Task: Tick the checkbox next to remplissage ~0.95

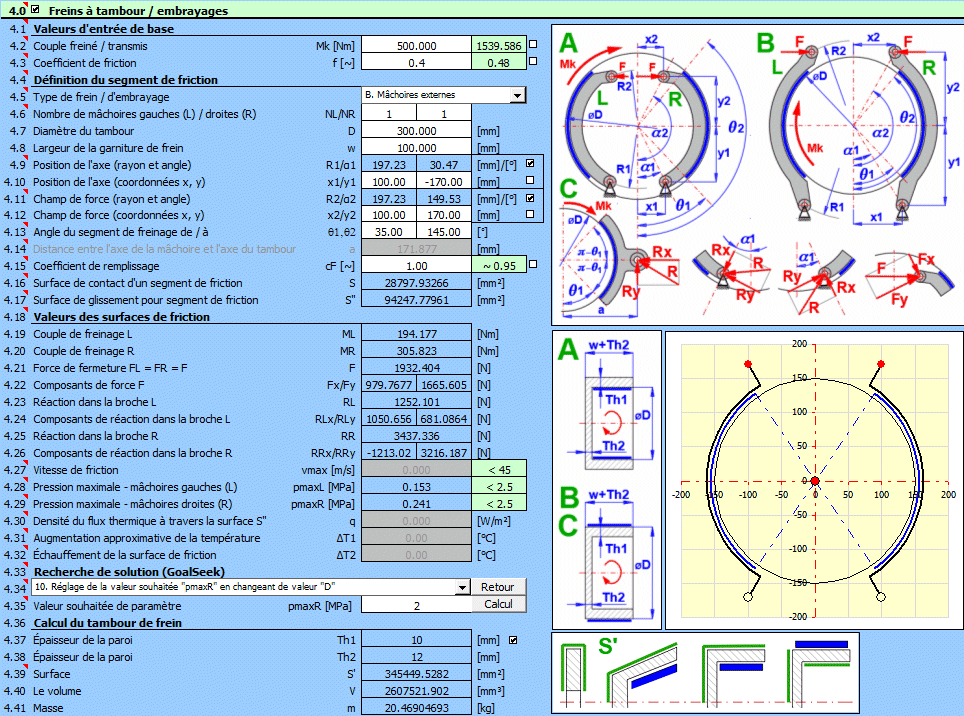Action: click(533, 264)
